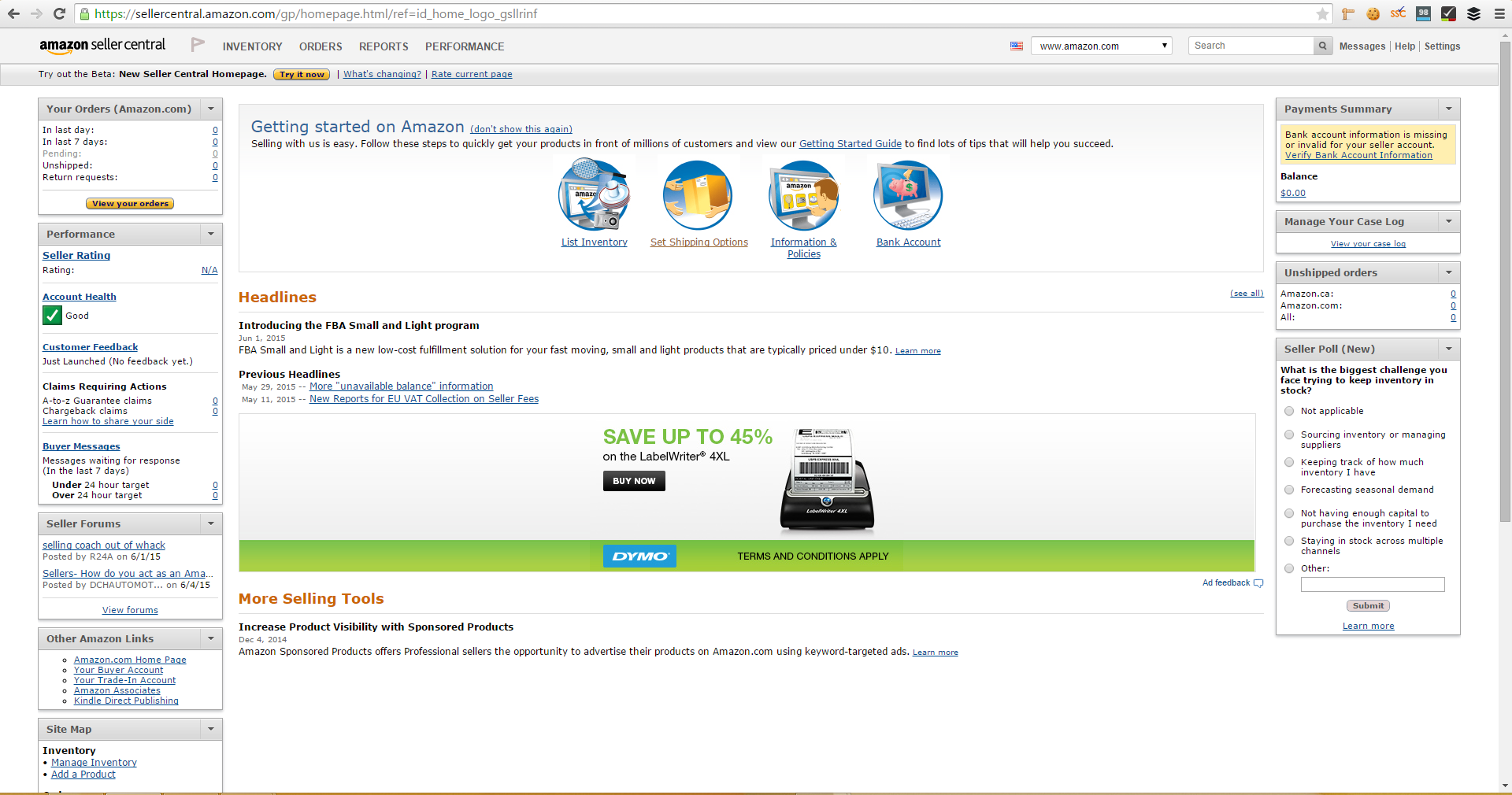Collapse the Other Amazon Links widget arrow

(x=211, y=638)
